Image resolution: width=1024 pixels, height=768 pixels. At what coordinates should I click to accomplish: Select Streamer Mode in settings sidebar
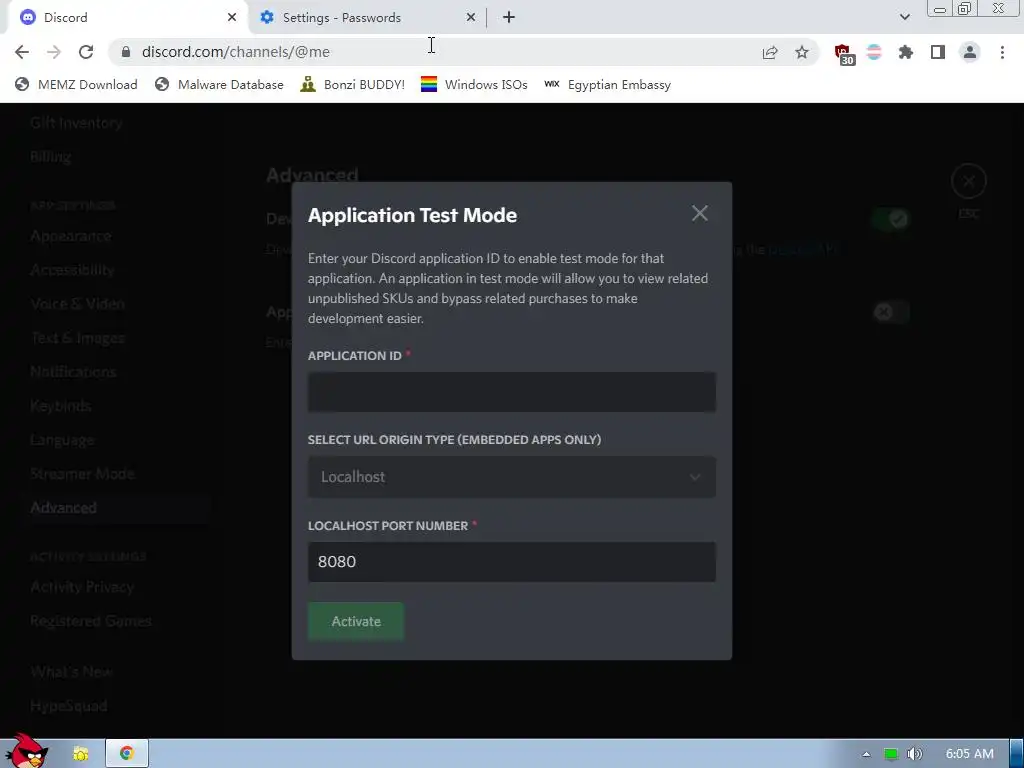82,473
